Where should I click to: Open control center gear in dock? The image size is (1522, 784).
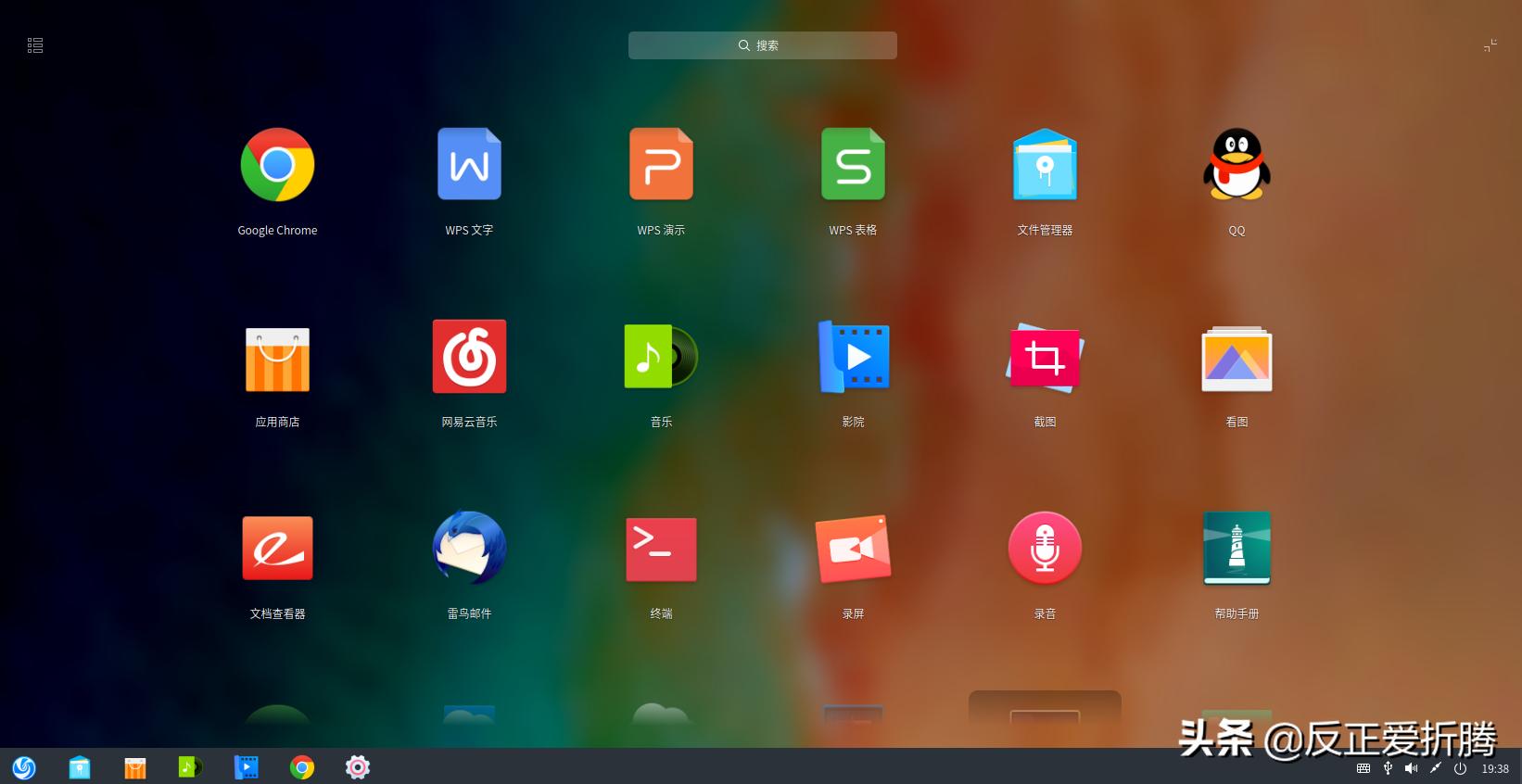(x=358, y=767)
